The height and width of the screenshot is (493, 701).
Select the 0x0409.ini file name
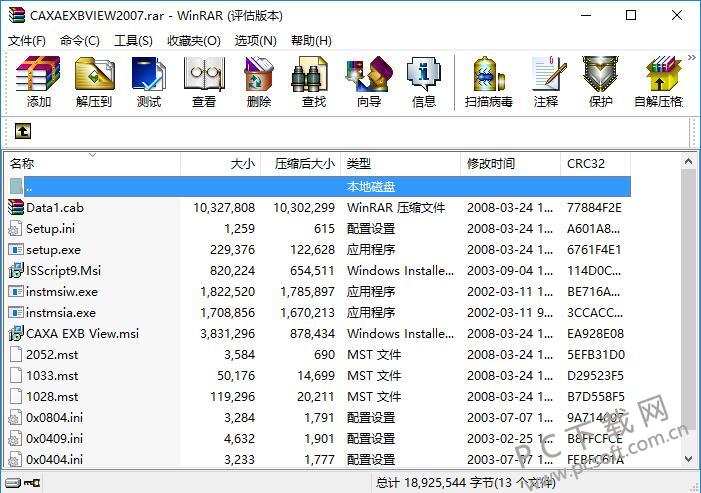click(x=55, y=438)
